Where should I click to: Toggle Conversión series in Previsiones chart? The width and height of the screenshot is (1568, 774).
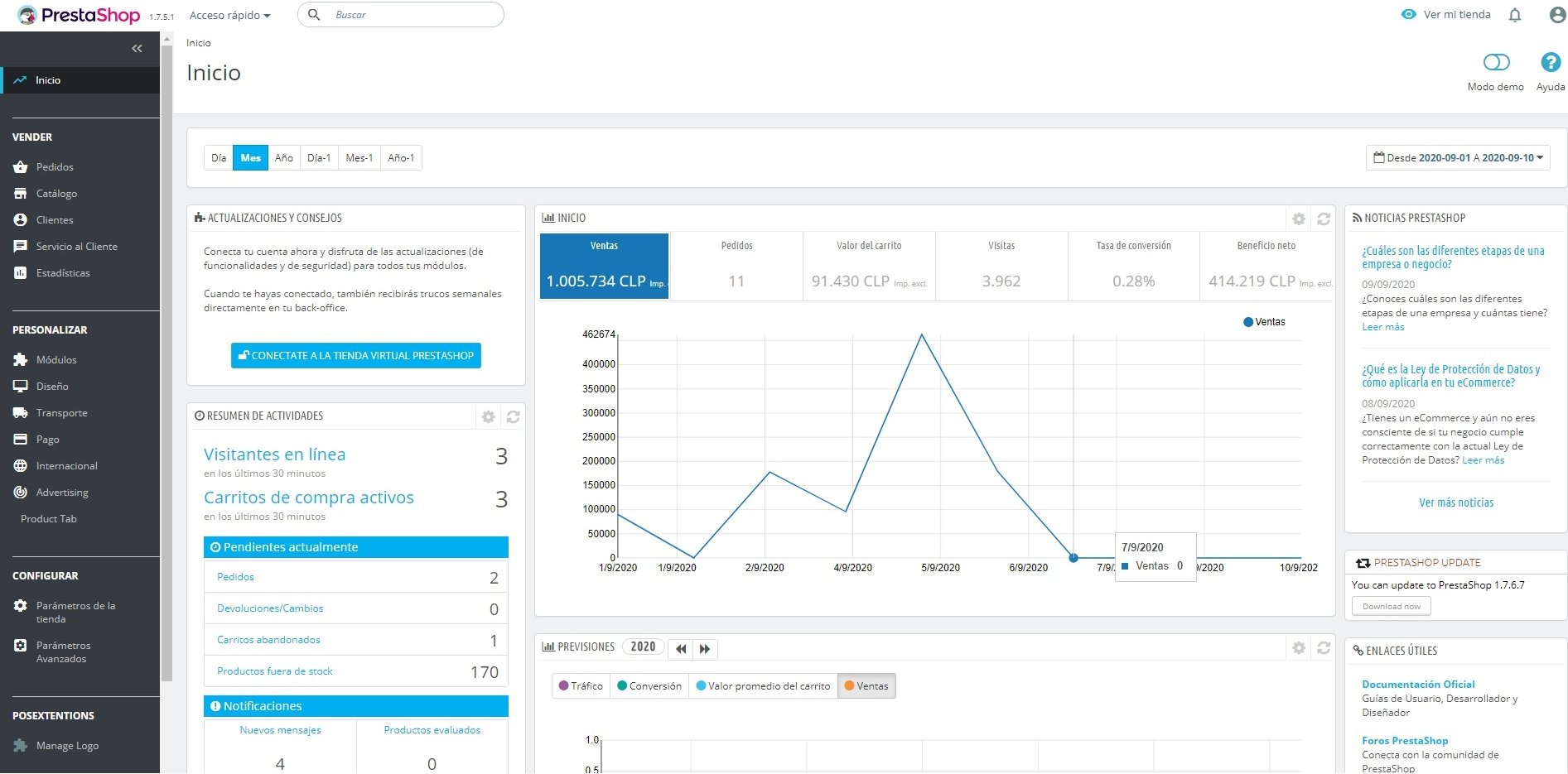(x=649, y=686)
